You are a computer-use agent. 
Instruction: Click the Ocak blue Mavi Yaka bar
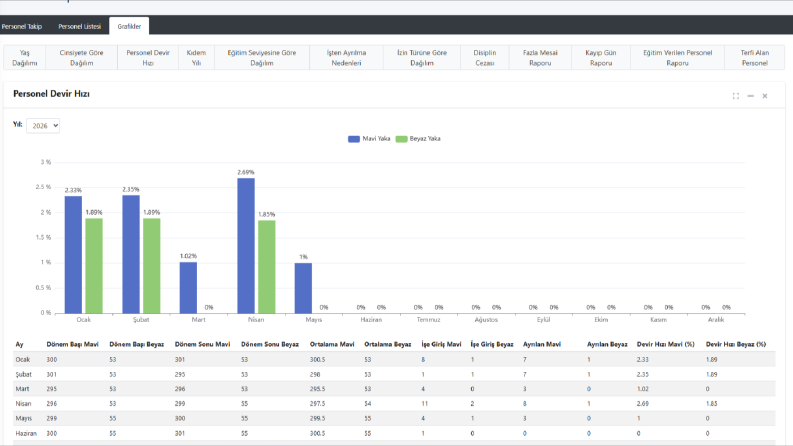tap(73, 254)
